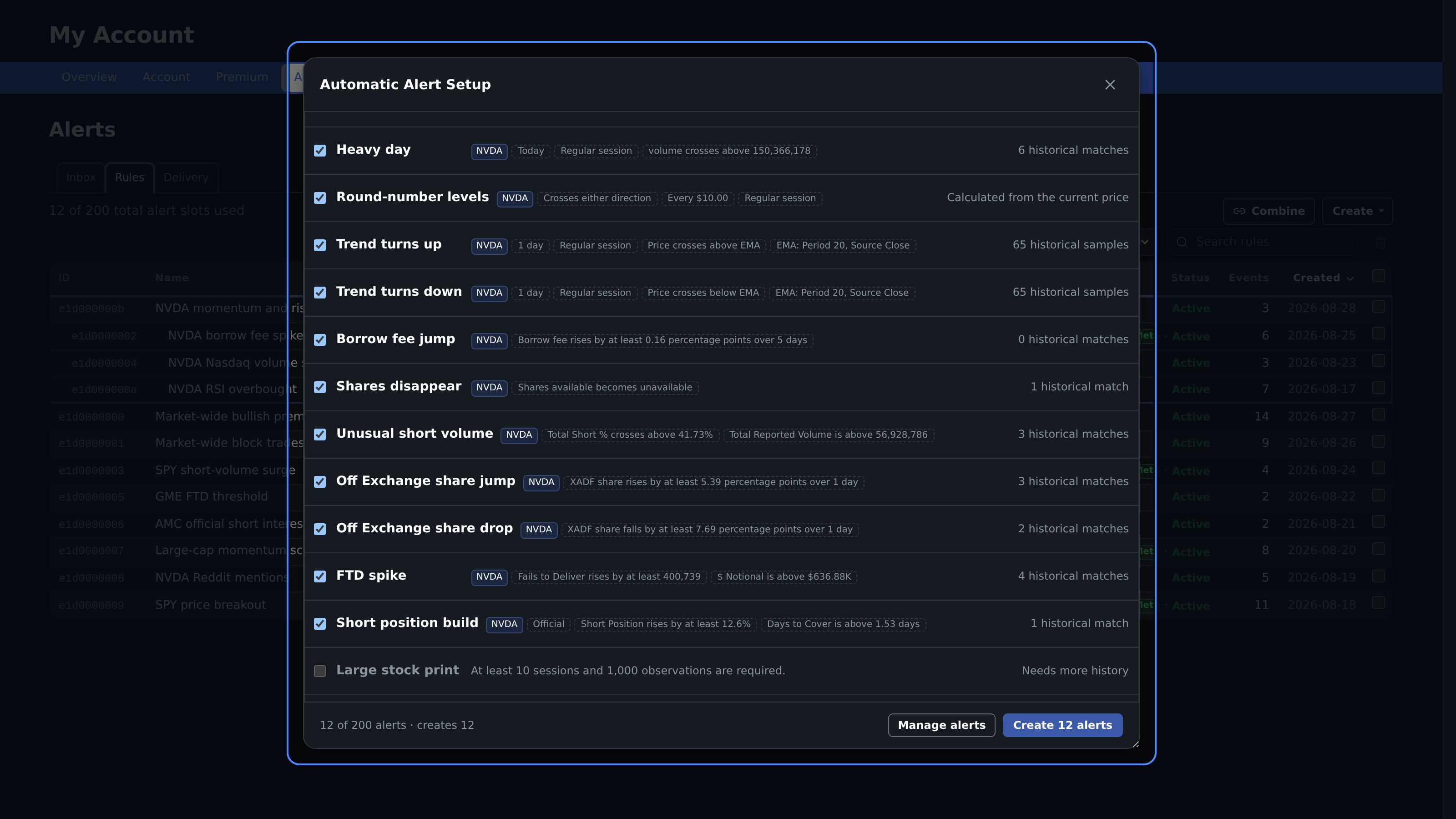Select row checkbox for 2026-08-28 alert

coord(1379,307)
